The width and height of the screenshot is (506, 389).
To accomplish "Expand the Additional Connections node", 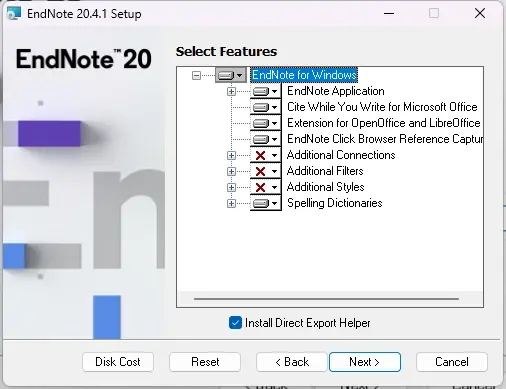I will pyautogui.click(x=231, y=155).
